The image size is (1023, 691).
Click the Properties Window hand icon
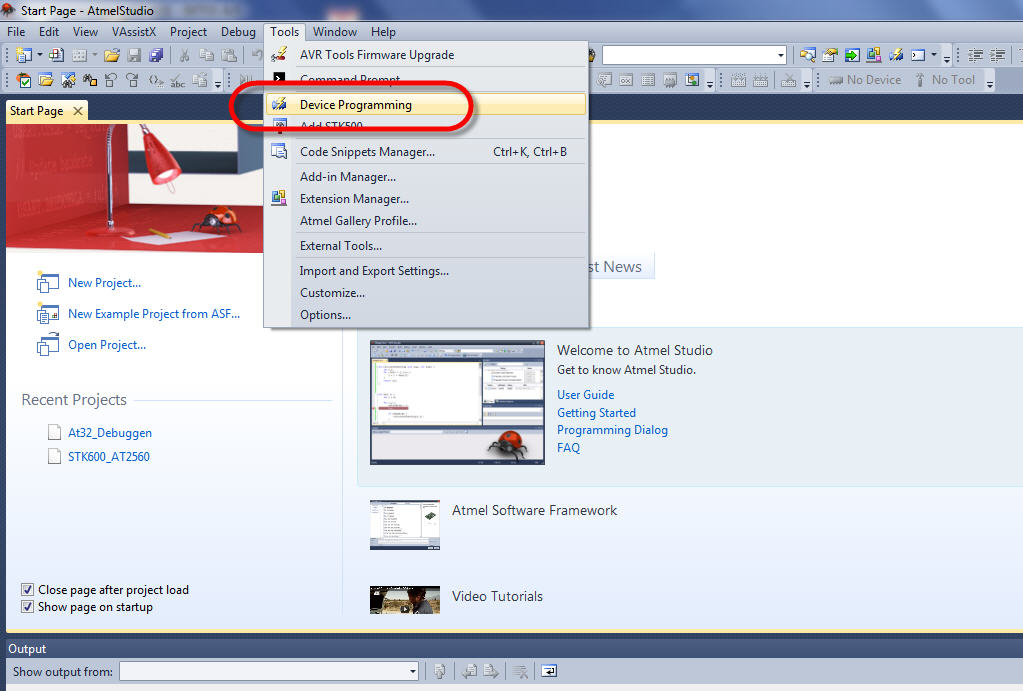pos(830,55)
